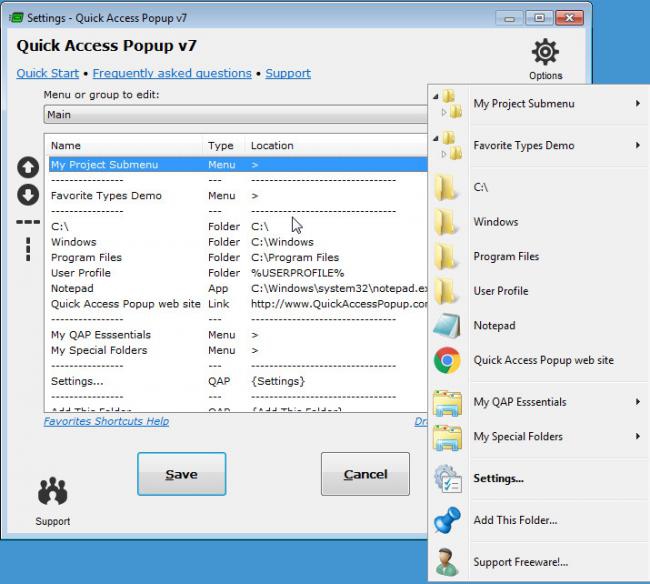This screenshot has width=650, height=584.
Task: Select the Favorite Types Demo list row
Action: (238, 196)
